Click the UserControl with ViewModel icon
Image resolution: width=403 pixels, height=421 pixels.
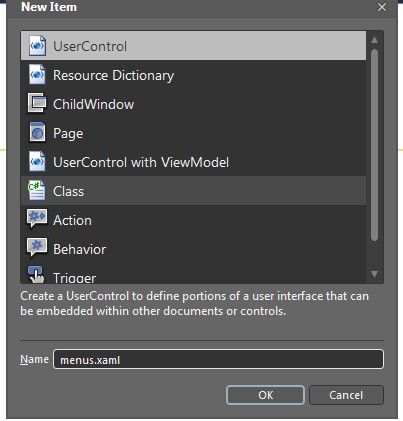pyautogui.click(x=37, y=162)
